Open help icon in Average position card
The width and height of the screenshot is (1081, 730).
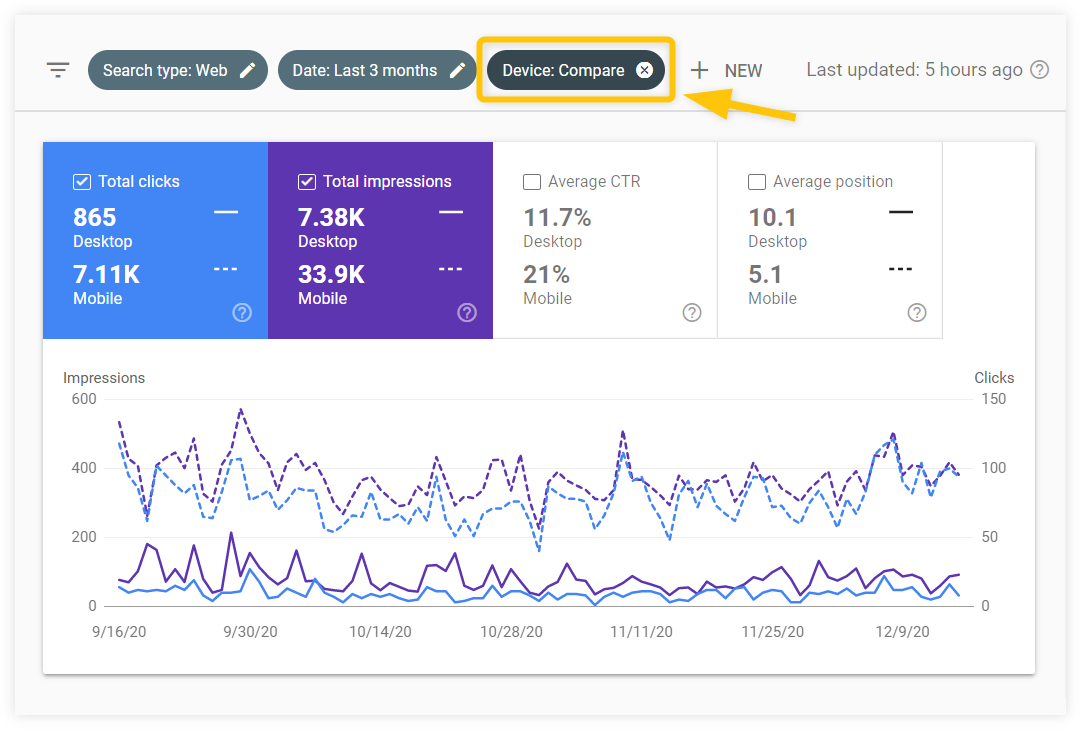click(x=917, y=313)
